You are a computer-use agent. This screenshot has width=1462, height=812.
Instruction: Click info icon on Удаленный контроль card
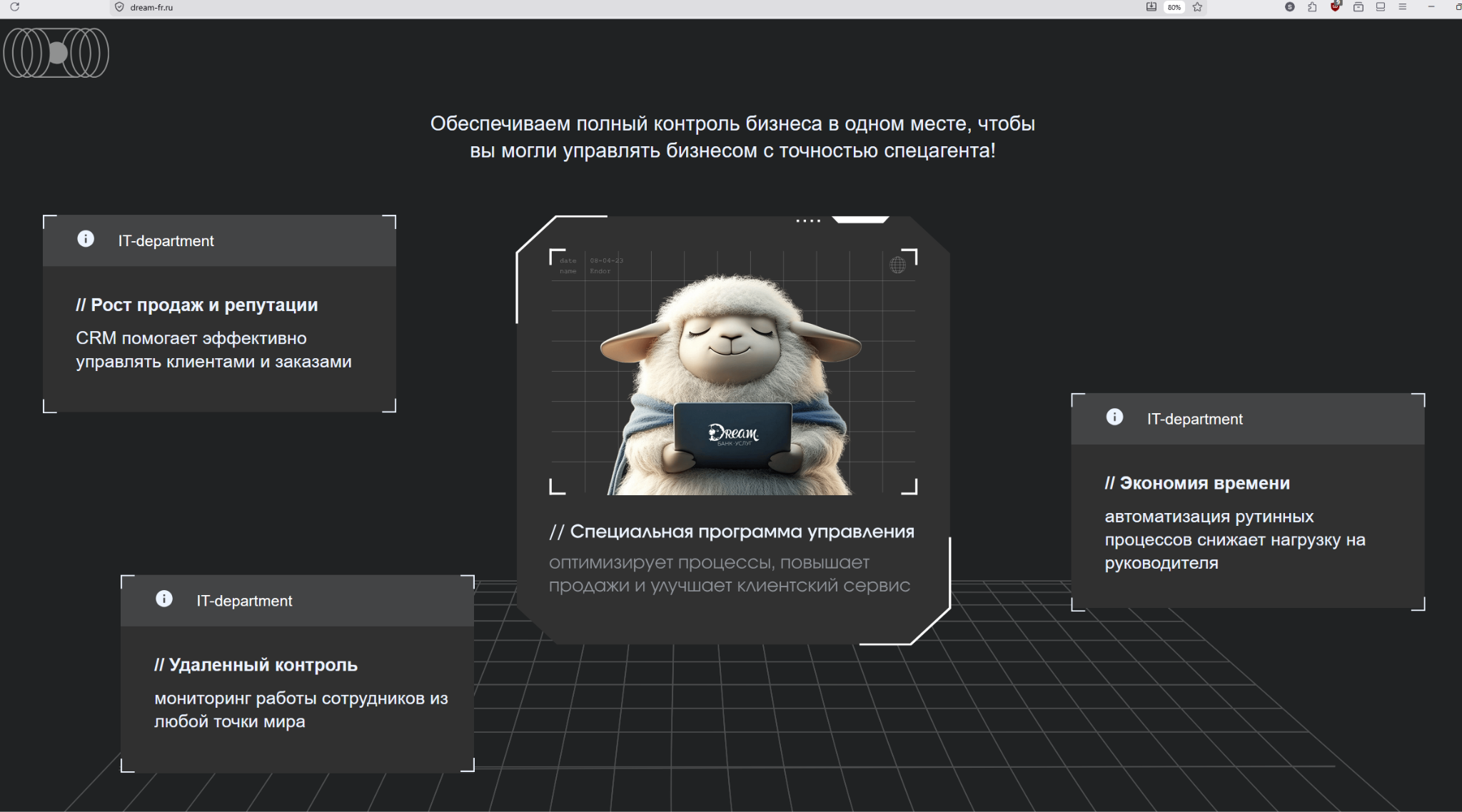click(x=164, y=598)
